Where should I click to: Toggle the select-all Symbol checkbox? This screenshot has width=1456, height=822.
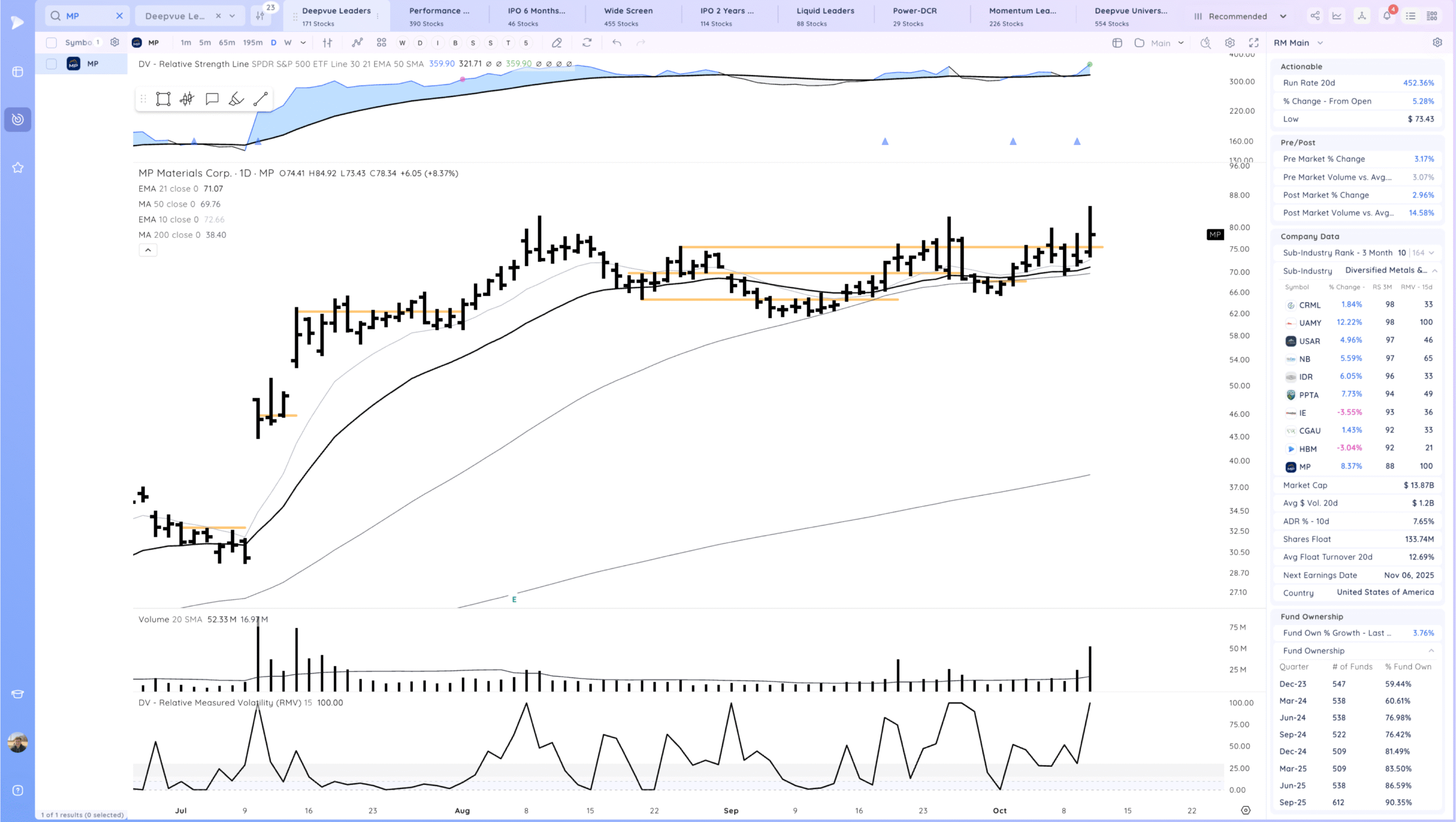pos(51,43)
